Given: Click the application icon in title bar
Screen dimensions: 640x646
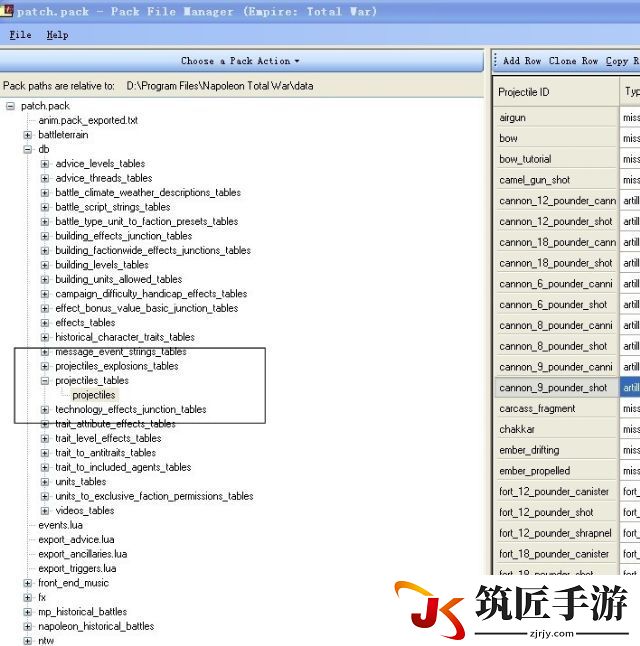Looking at the screenshot, I should [6, 10].
